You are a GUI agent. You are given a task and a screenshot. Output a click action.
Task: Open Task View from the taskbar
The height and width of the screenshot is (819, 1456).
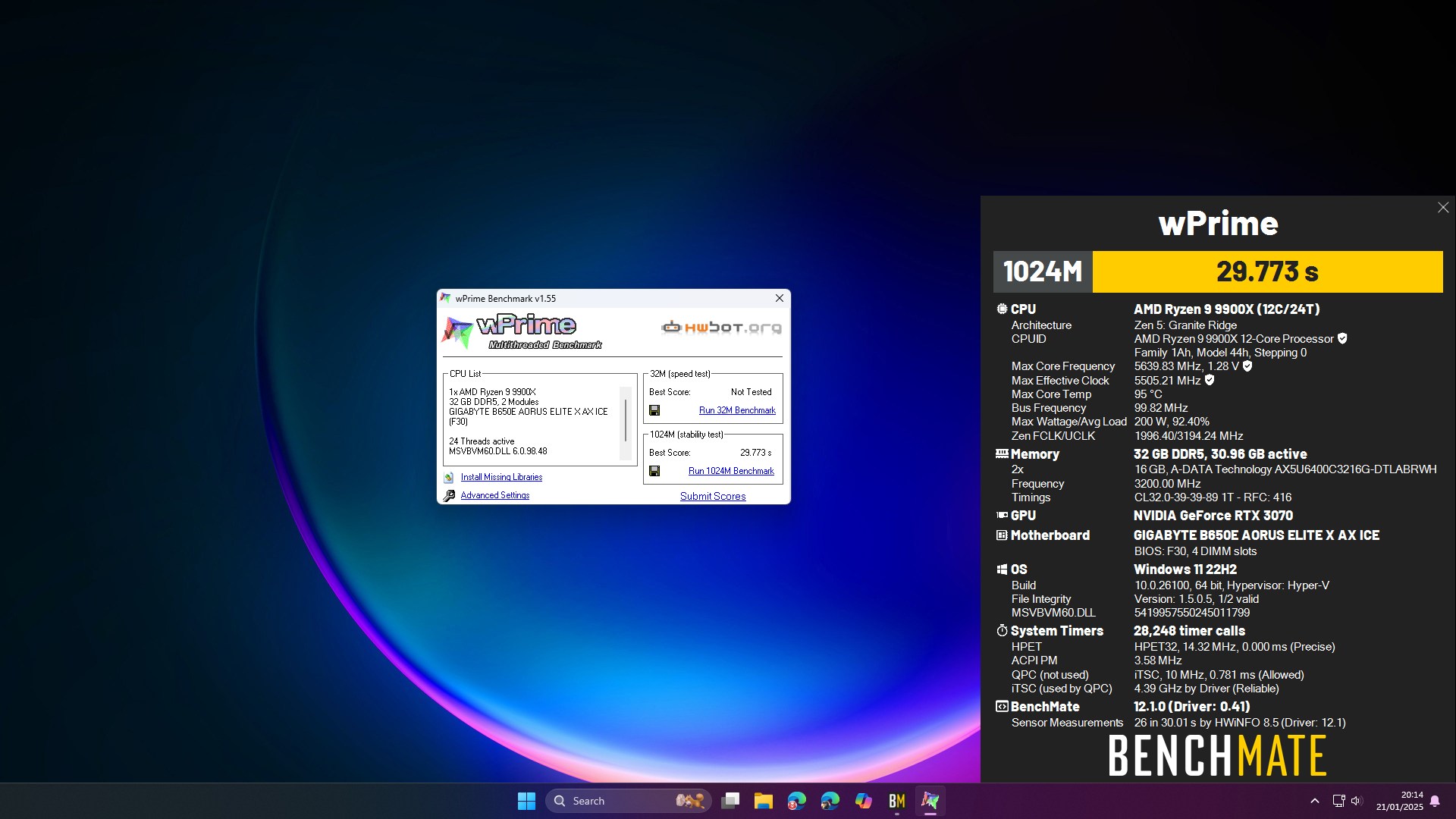(x=730, y=801)
